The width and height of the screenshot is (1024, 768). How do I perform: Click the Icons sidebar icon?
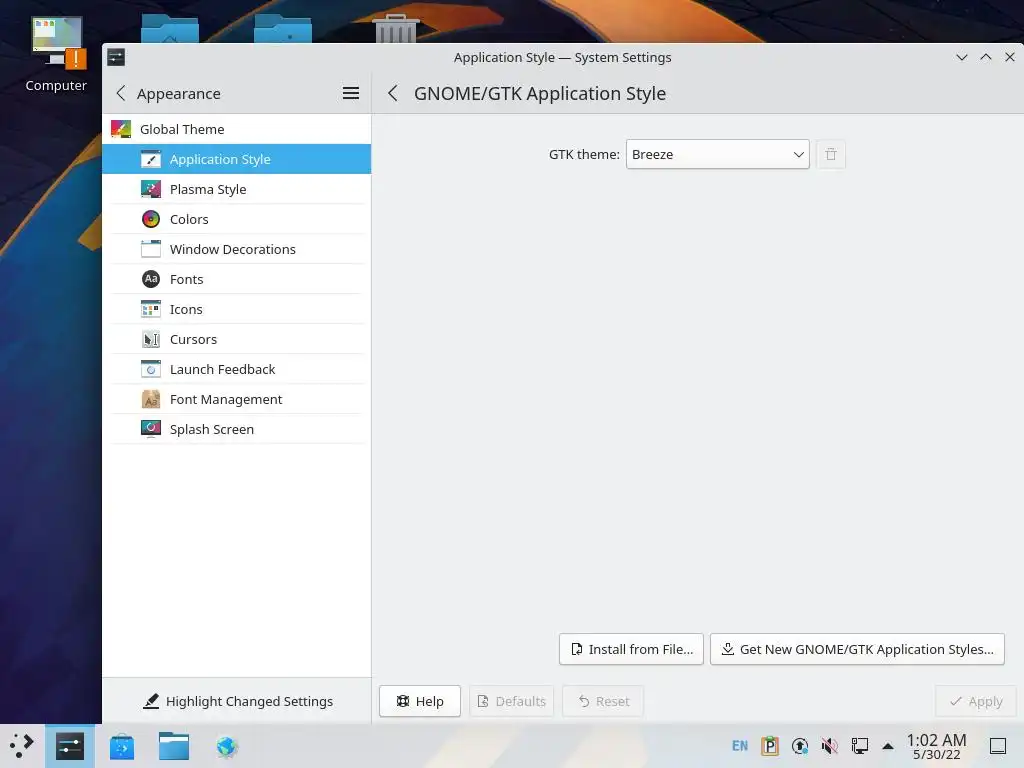pyautogui.click(x=151, y=310)
